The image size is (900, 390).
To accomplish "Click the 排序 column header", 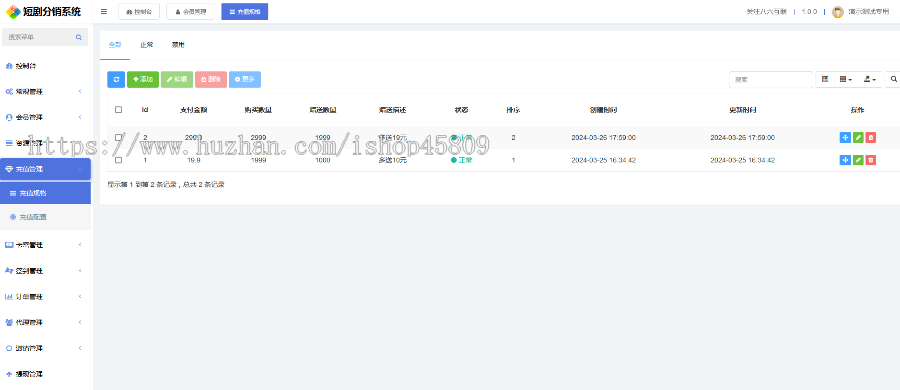I will tap(513, 110).
